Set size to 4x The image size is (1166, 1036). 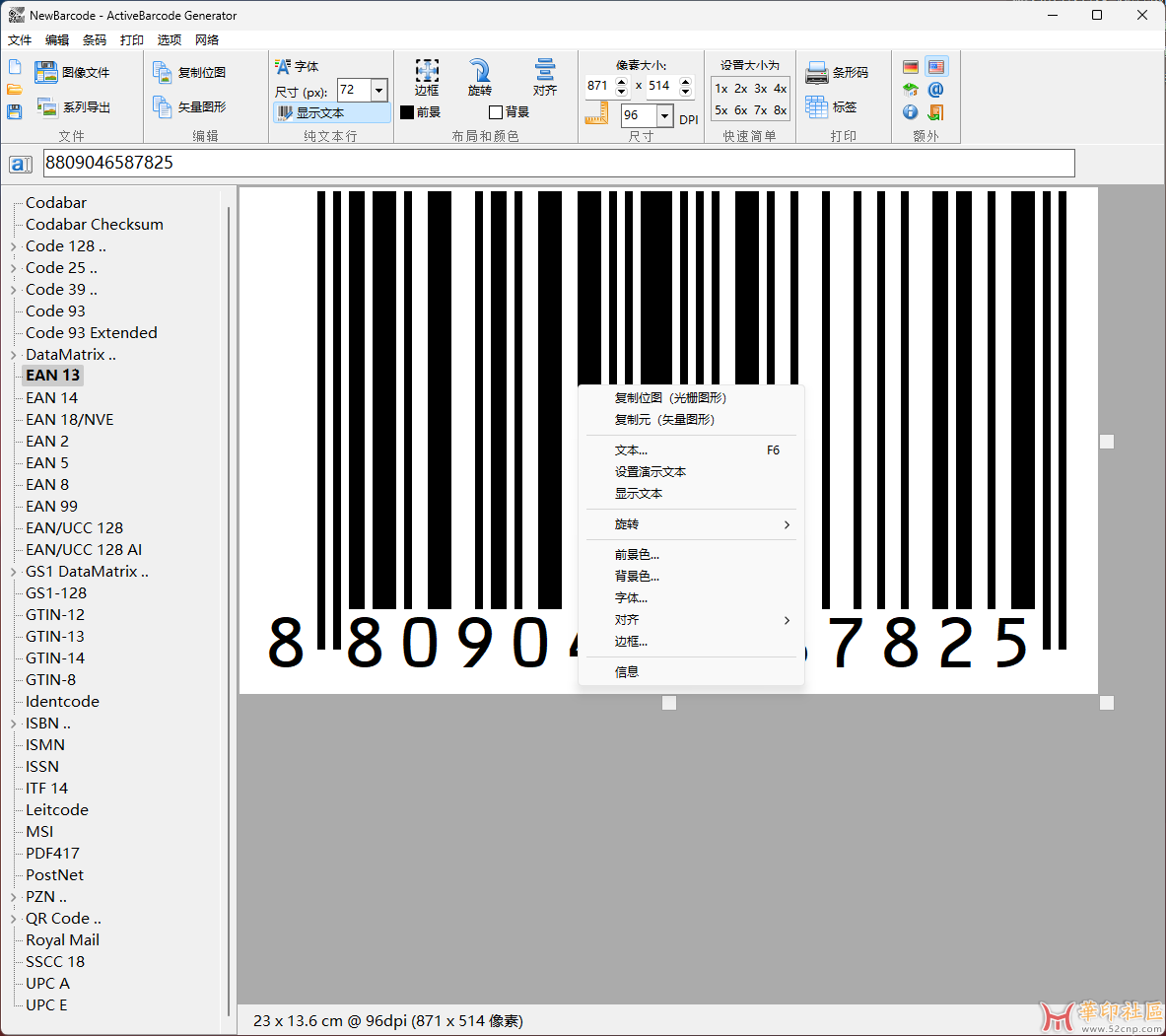(x=780, y=89)
